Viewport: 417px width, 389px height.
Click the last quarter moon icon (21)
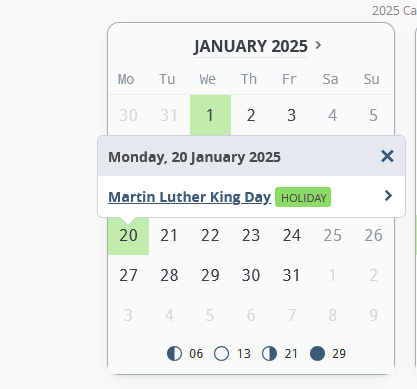tap(269, 353)
